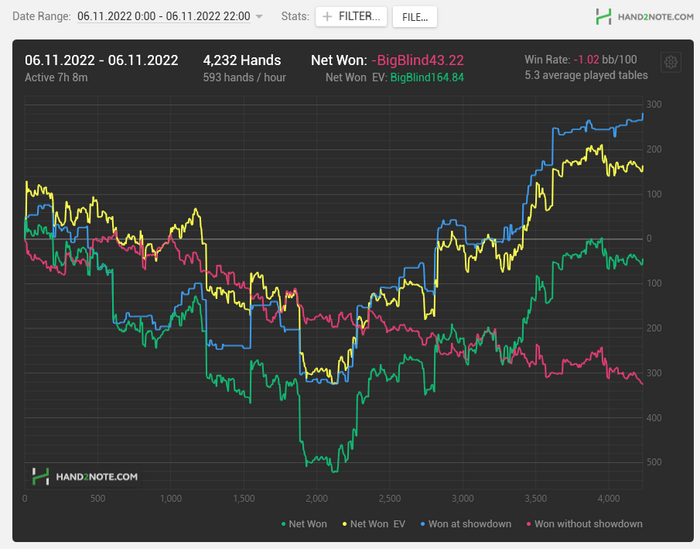Toggle the Net Won EV legend entry
The image size is (700, 549).
(x=374, y=524)
